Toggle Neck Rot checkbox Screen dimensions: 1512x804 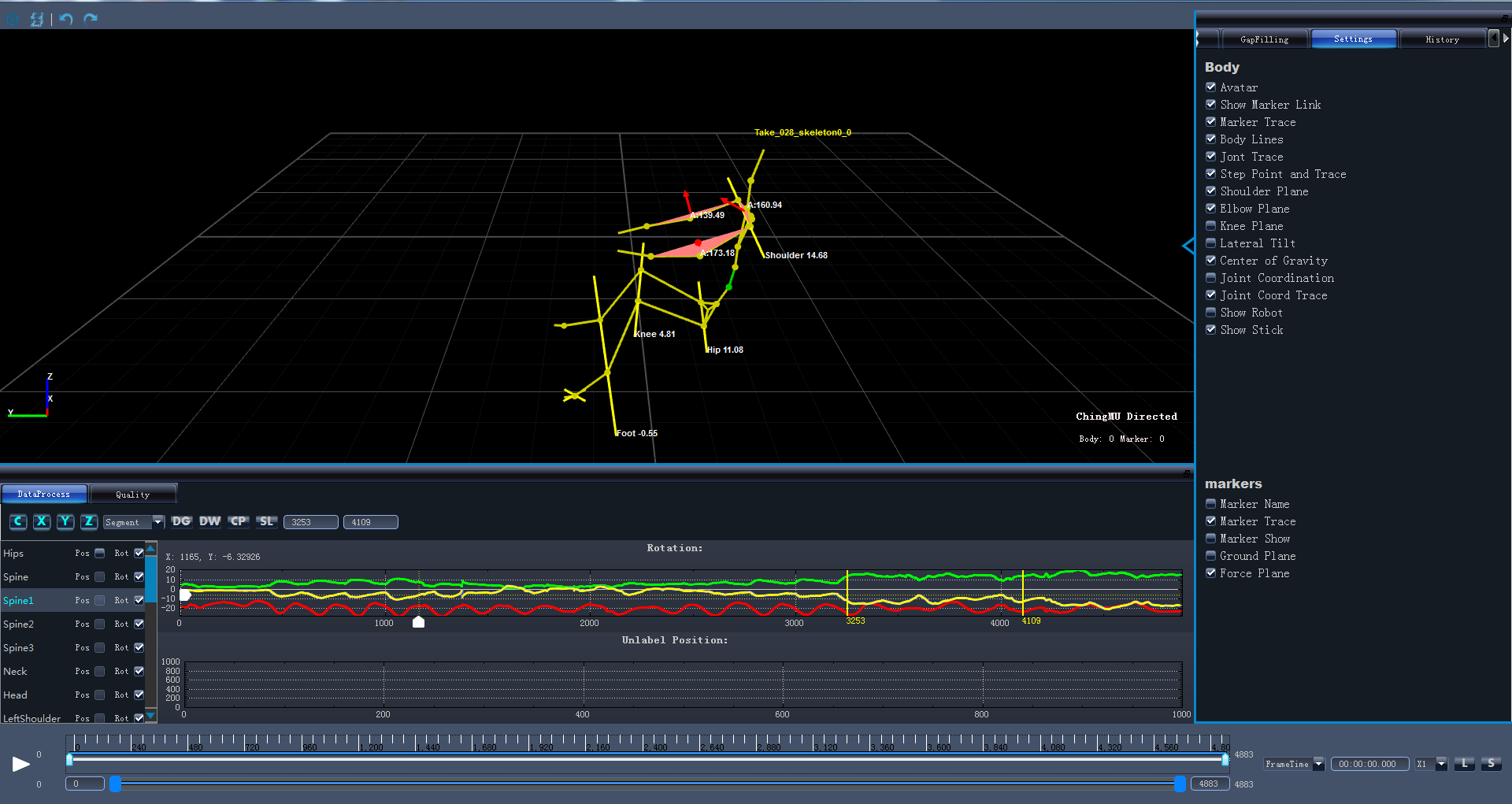pos(139,672)
